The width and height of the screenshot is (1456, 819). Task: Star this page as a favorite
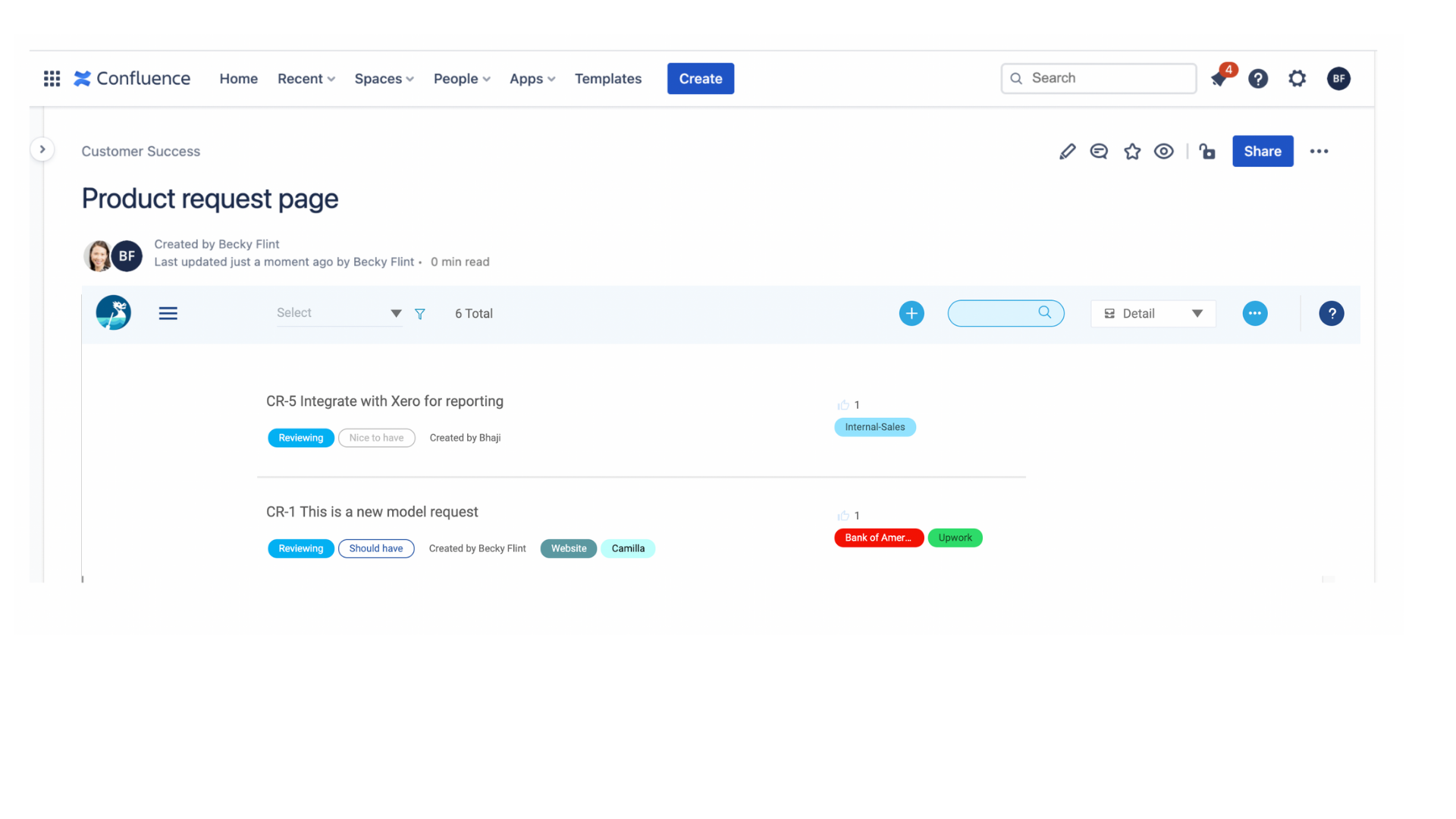[1132, 151]
